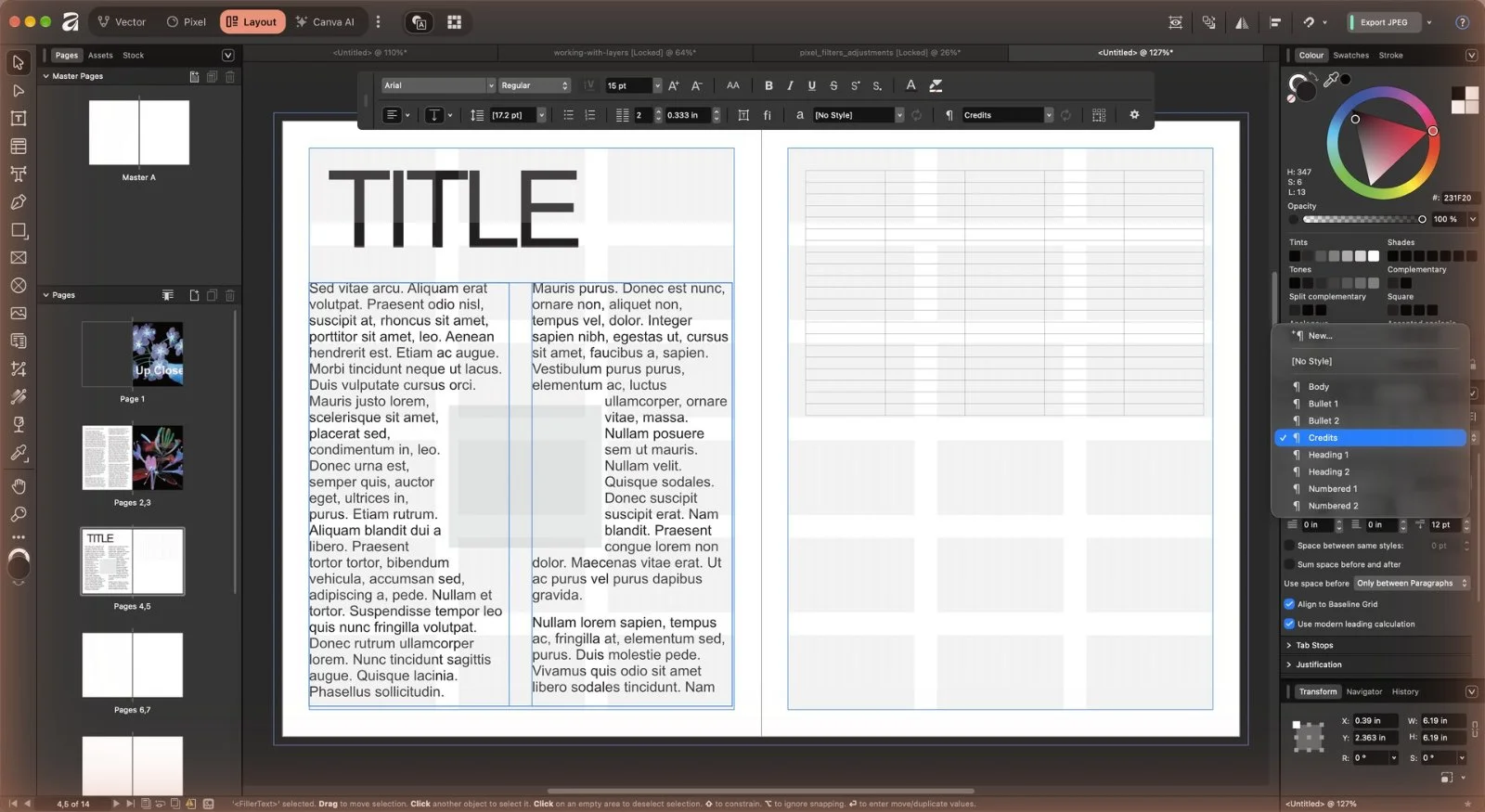Switch to the Swatches tab
The image size is (1485, 812).
(x=1350, y=56)
